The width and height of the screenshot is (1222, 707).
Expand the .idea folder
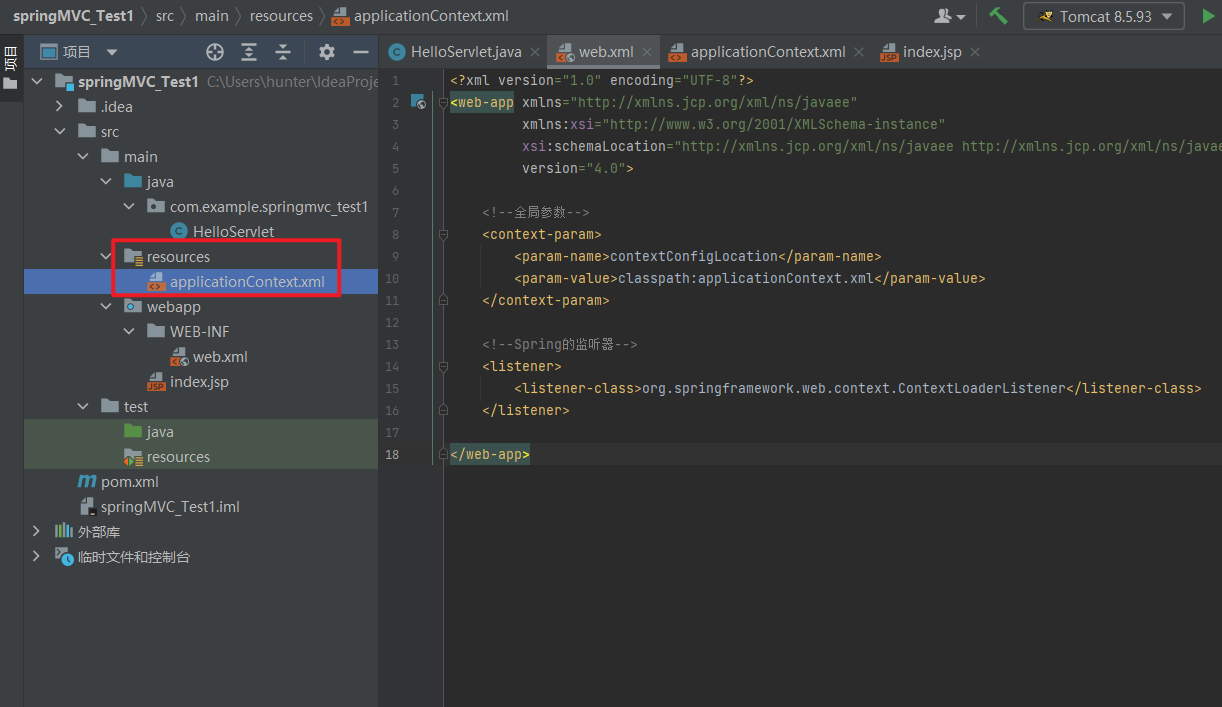[x=61, y=107]
